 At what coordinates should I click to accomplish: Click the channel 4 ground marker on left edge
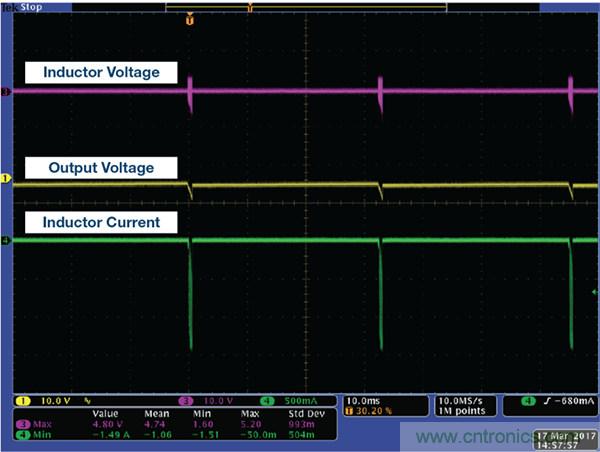point(5,241)
